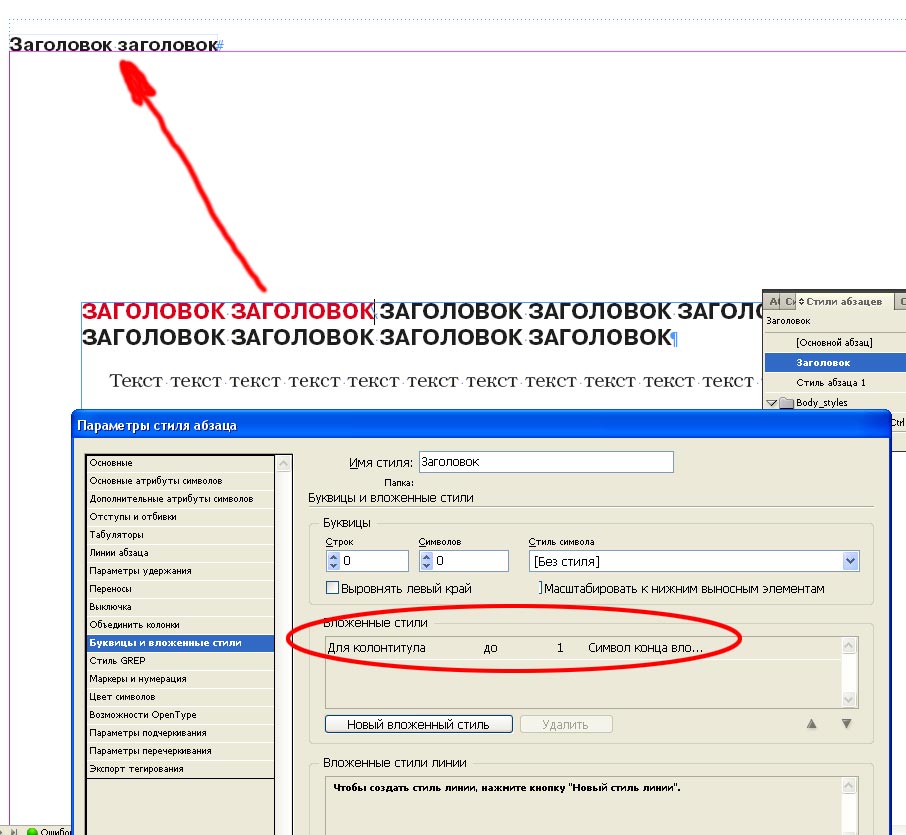Open the Стиль GREP category
Screen dimensions: 906x835
pyautogui.click(x=180, y=660)
